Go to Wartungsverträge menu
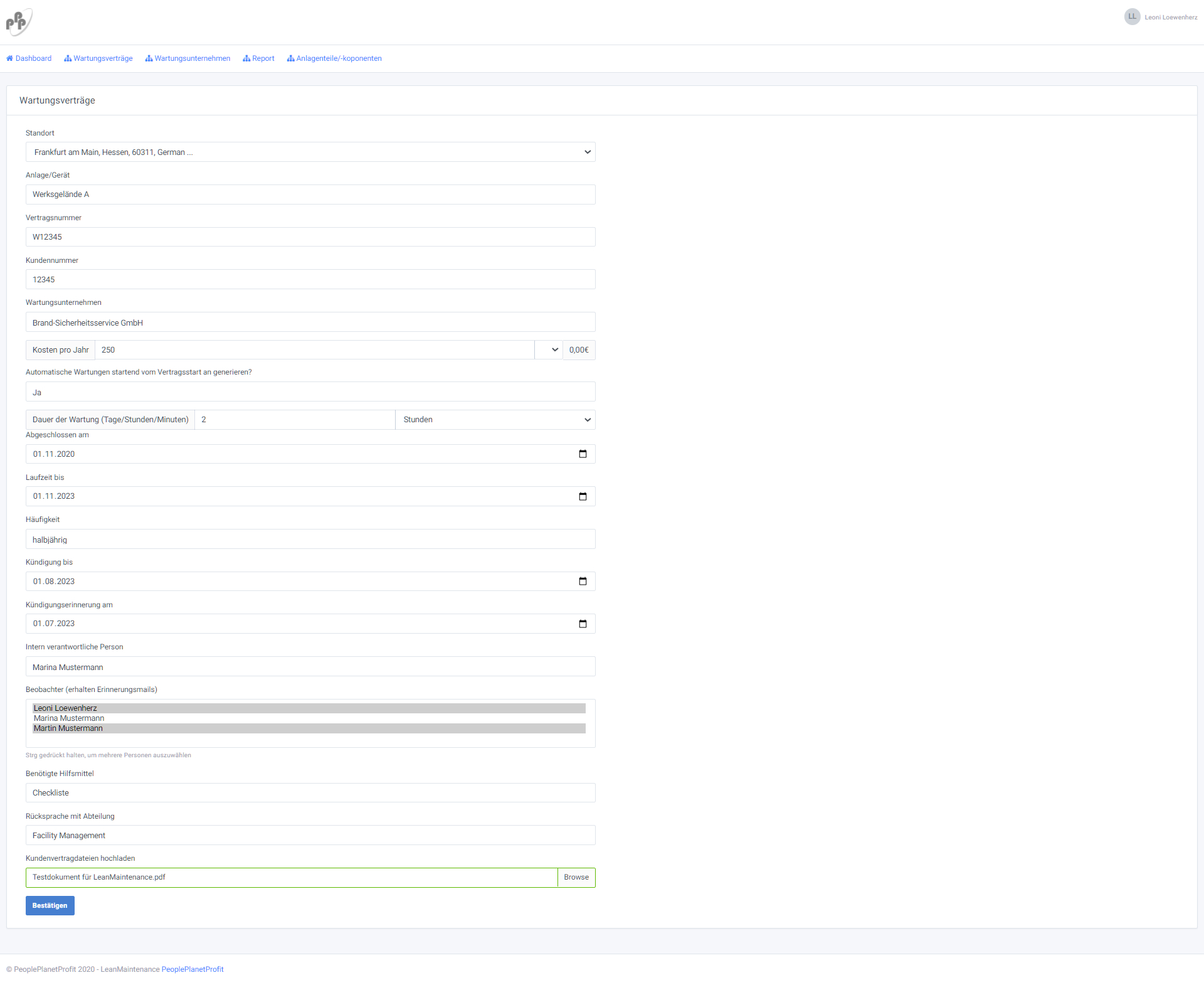The image size is (1204, 985). [x=103, y=58]
